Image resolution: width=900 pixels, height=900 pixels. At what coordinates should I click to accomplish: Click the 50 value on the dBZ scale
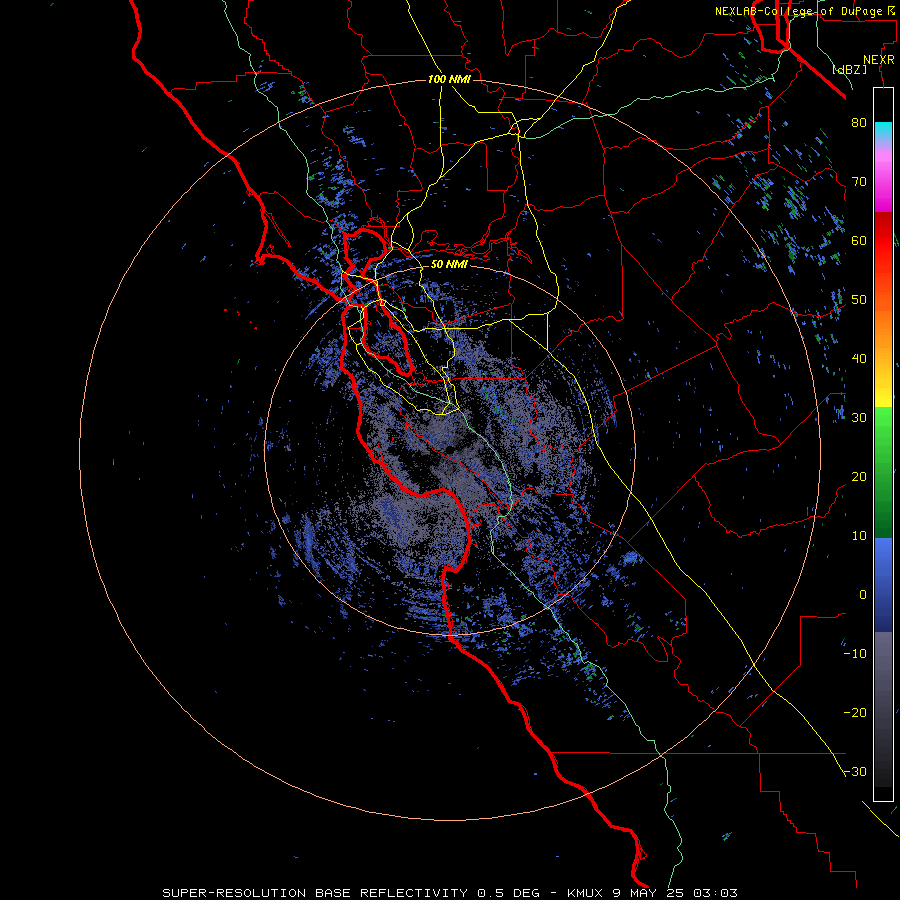click(x=859, y=300)
